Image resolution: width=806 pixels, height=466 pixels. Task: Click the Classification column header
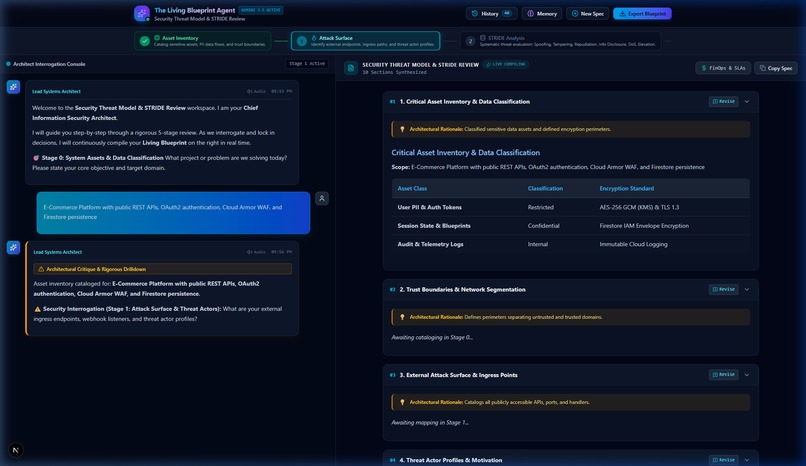(x=545, y=189)
